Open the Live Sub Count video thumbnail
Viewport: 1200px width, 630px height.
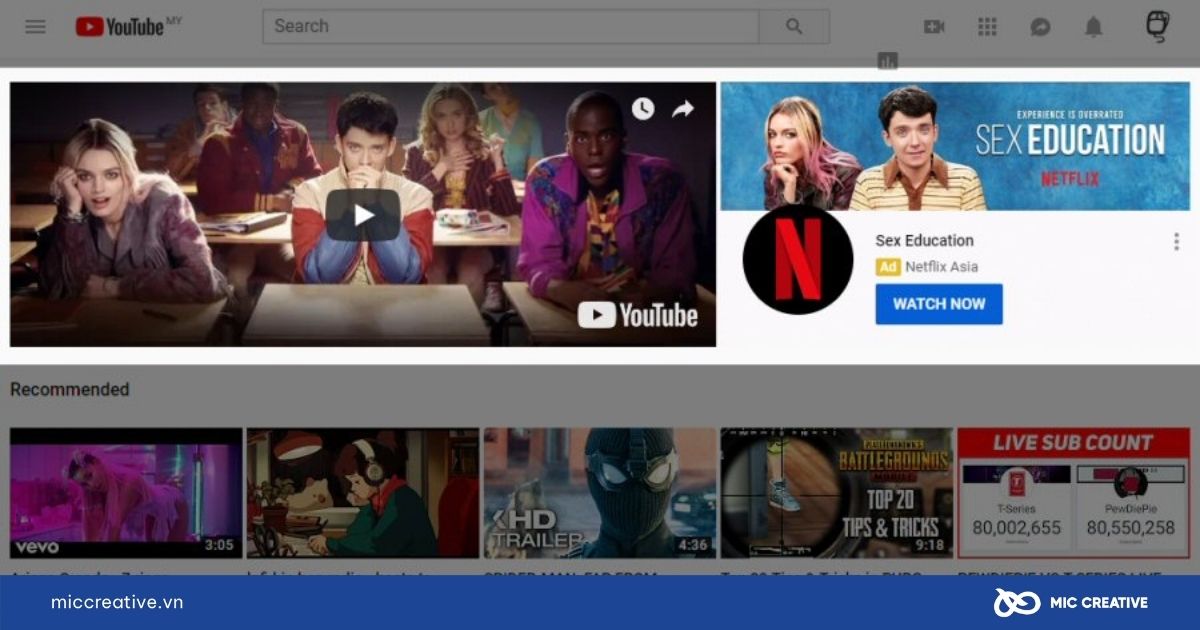(1073, 492)
